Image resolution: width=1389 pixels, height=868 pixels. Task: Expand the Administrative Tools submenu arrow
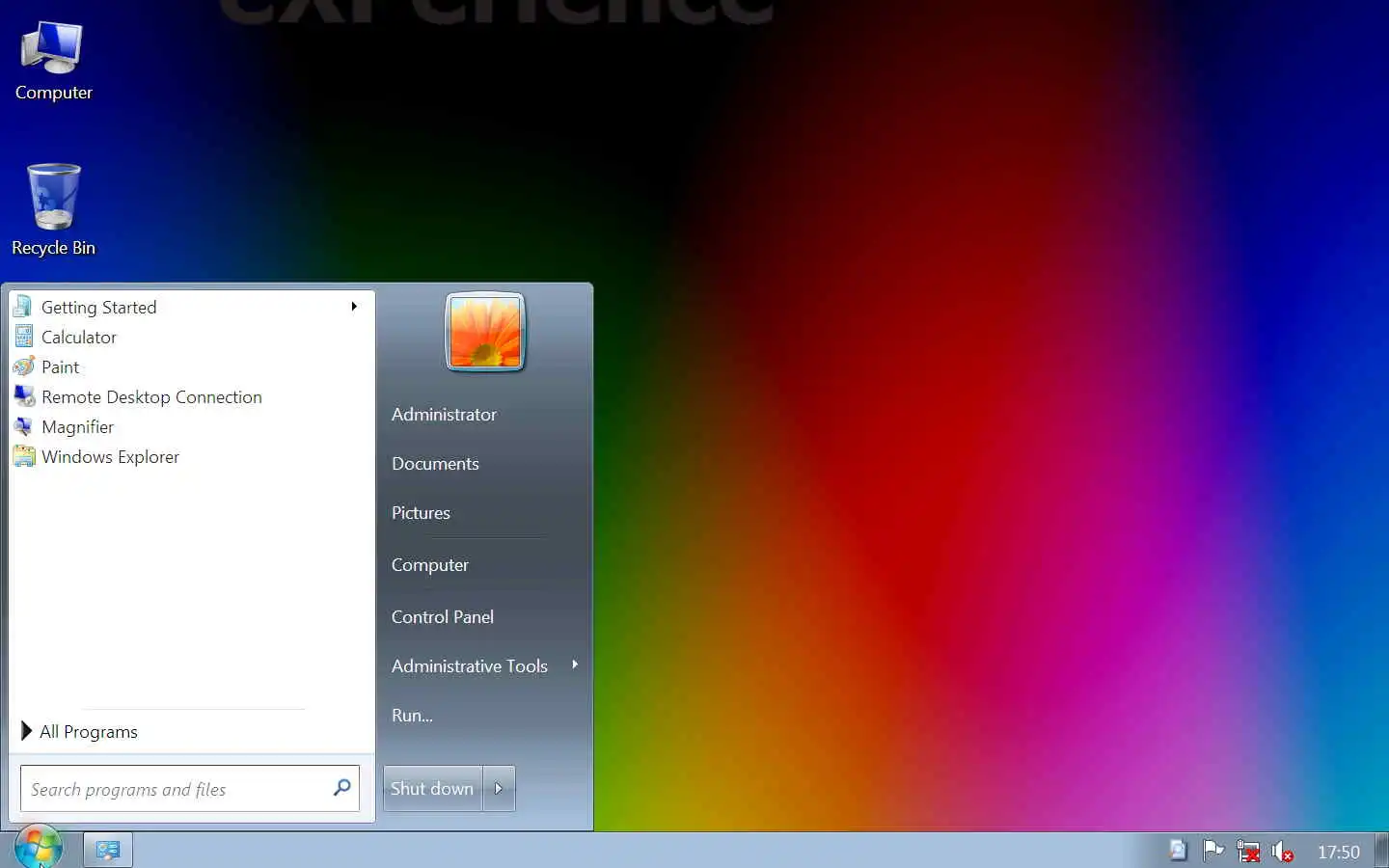pos(575,665)
